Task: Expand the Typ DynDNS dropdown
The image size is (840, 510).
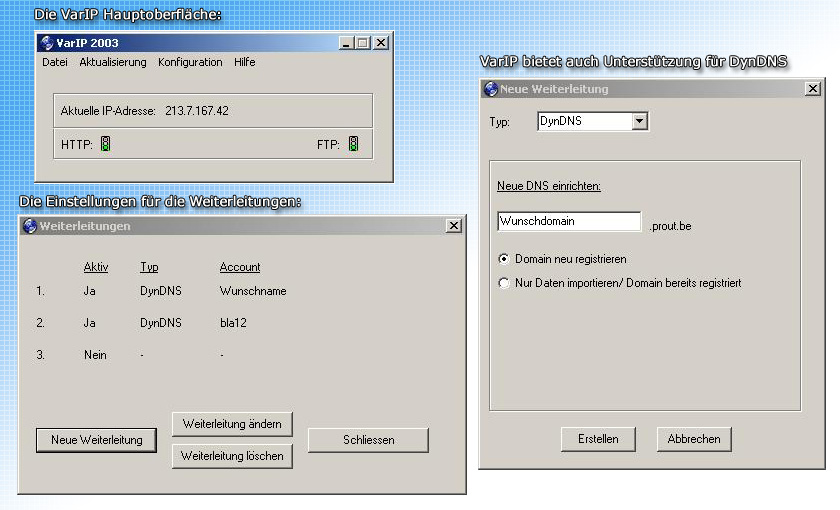Action: [639, 121]
